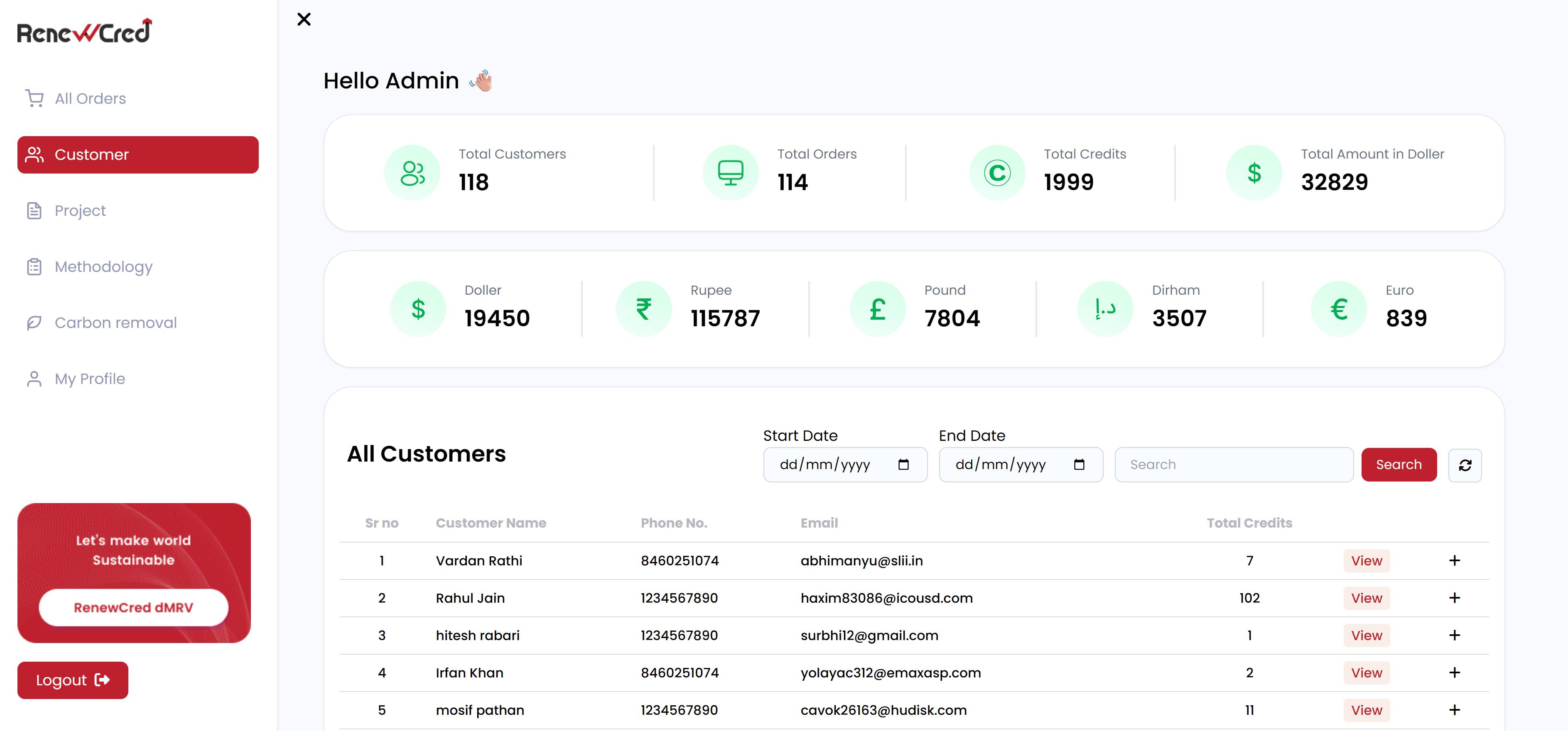This screenshot has height=731, width=1568.
Task: Click the Rupee currency icon
Action: [643, 309]
